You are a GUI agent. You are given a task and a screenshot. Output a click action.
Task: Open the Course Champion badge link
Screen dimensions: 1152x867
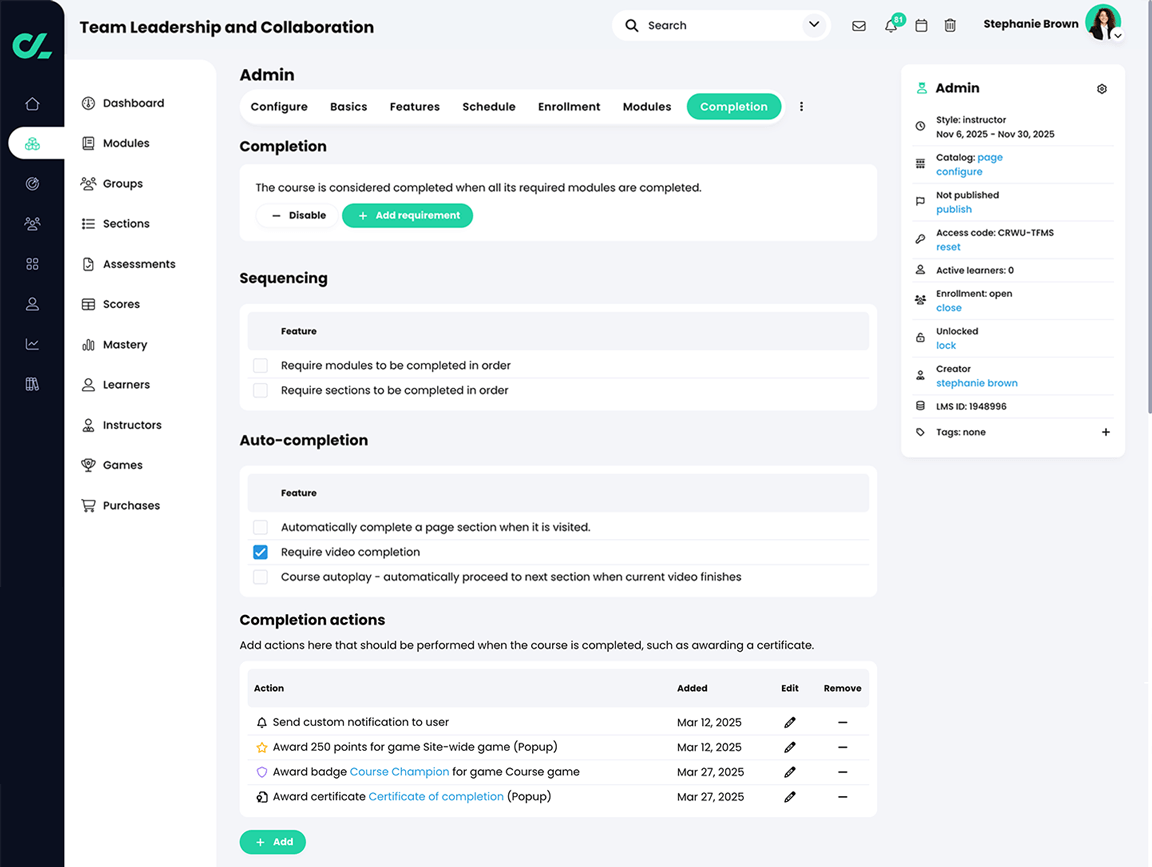[x=399, y=771]
